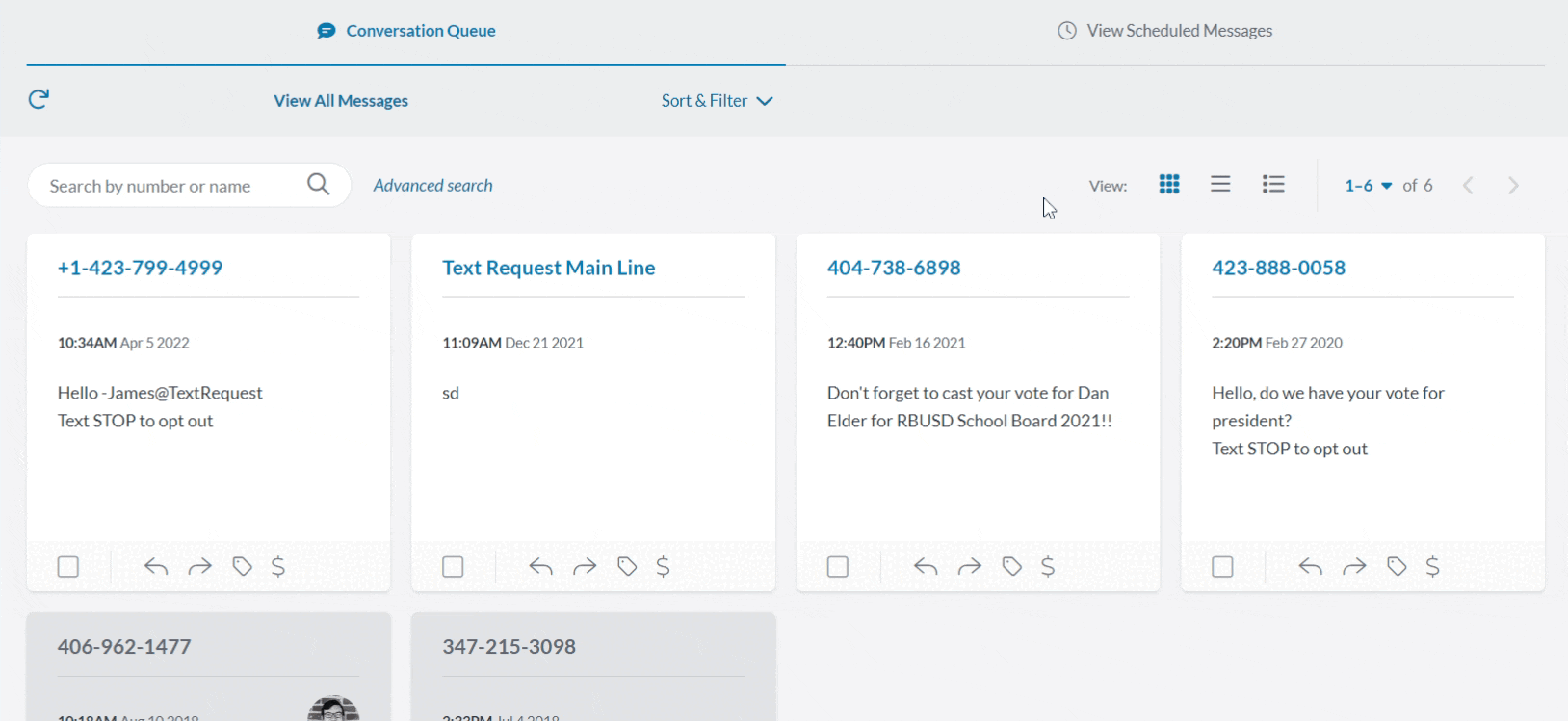Check the Text Request Main Line checkbox
1568x721 pixels.
(453, 567)
